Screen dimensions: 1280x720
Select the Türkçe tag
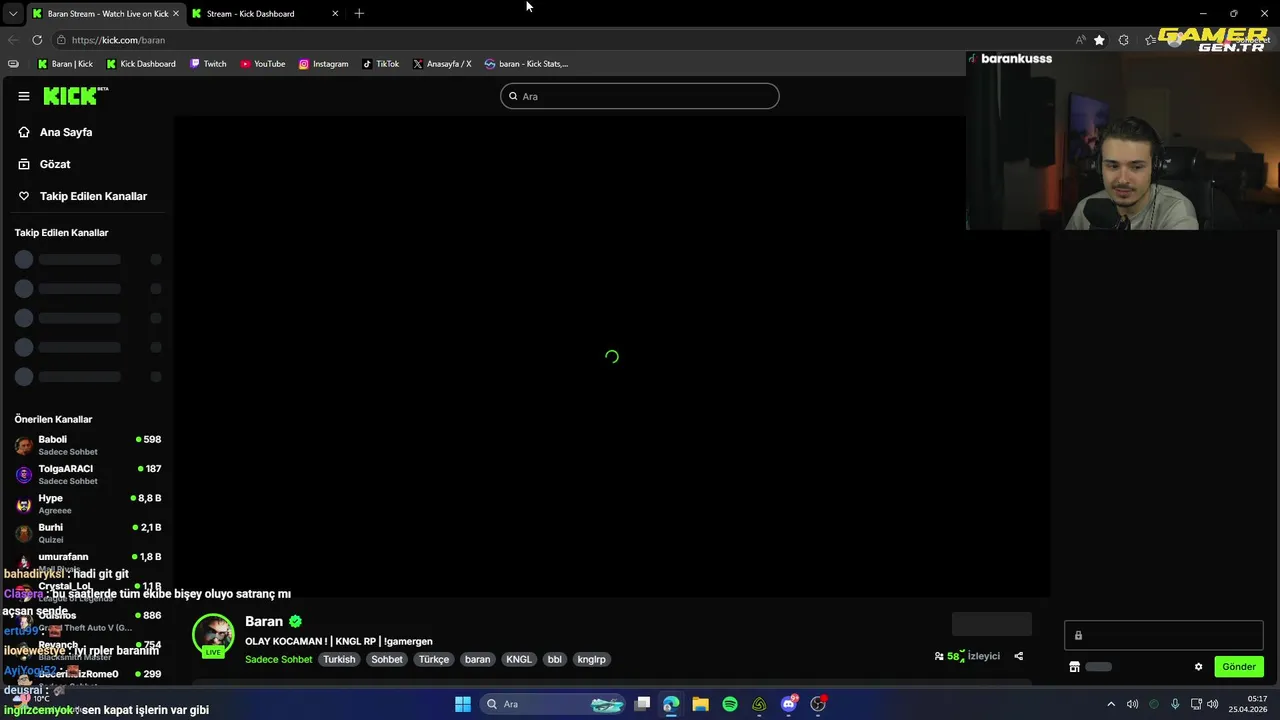[434, 659]
